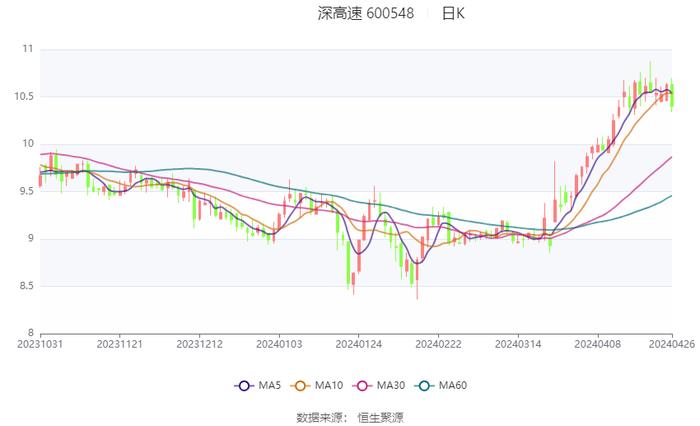Click the 20231212 x-axis date label
The width and height of the screenshot is (700, 426).
pyautogui.click(x=199, y=344)
